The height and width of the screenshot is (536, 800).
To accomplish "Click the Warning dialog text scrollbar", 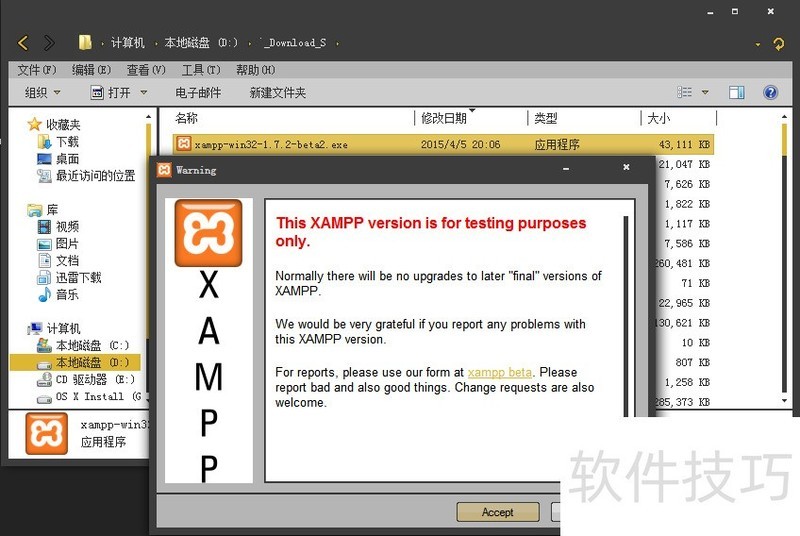I will coord(626,316).
